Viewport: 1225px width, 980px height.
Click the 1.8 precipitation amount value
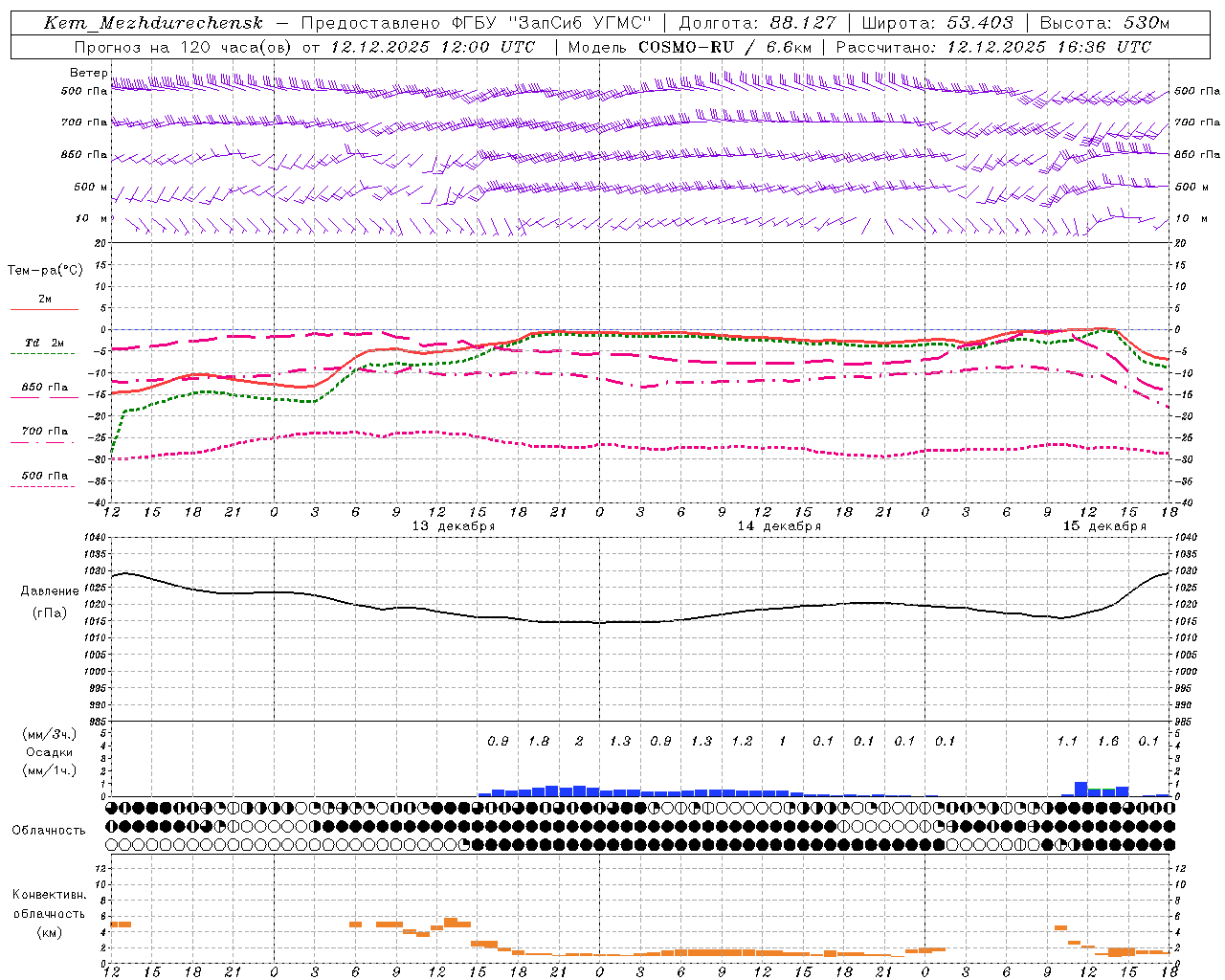point(539,741)
